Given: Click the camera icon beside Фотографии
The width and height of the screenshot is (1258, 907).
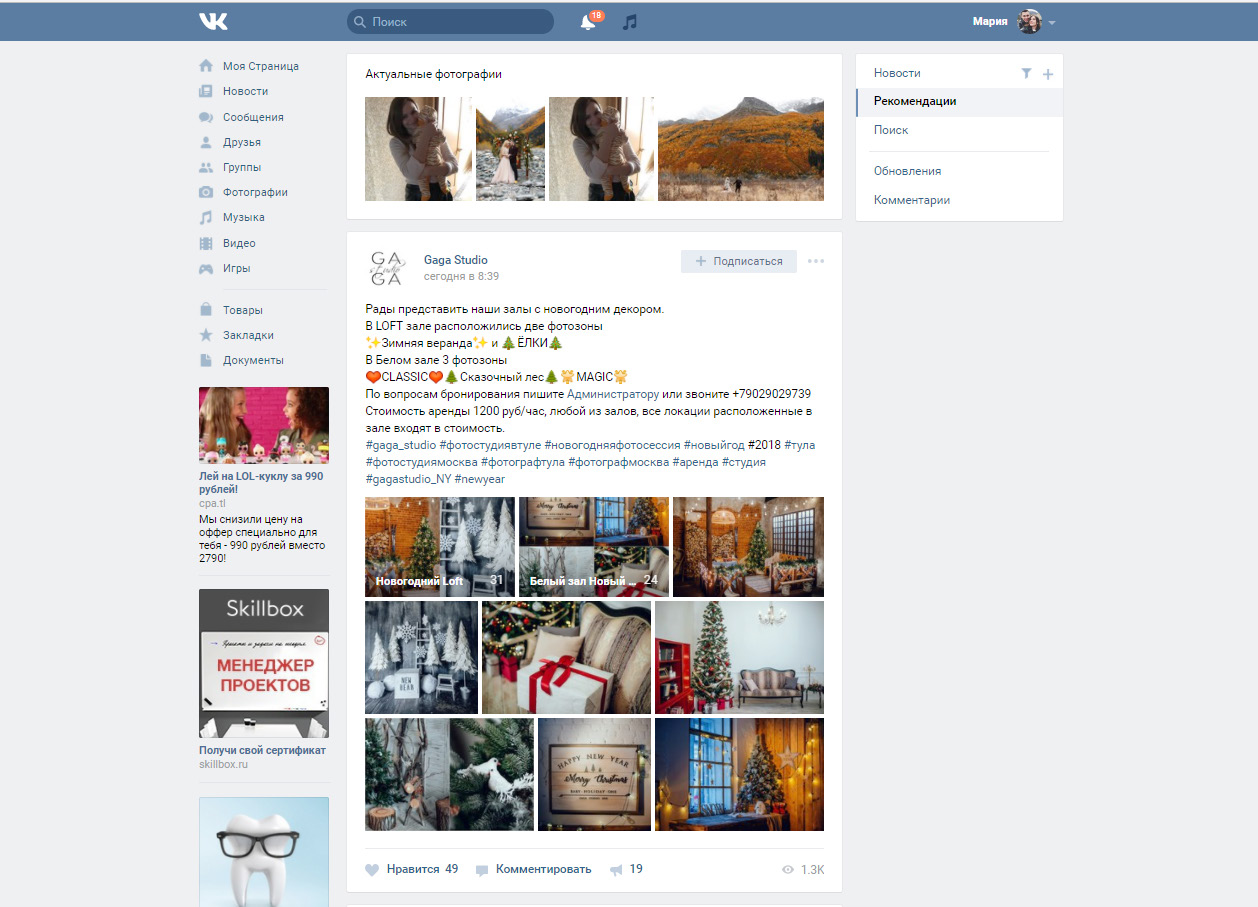Looking at the screenshot, I should point(206,192).
